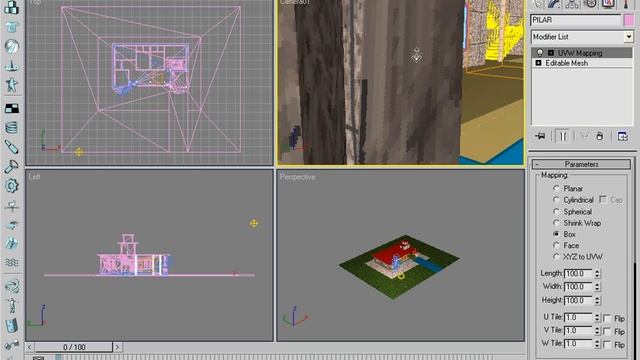This screenshot has width=640, height=360.
Task: Select Face mapping radio button
Action: pyautogui.click(x=556, y=245)
